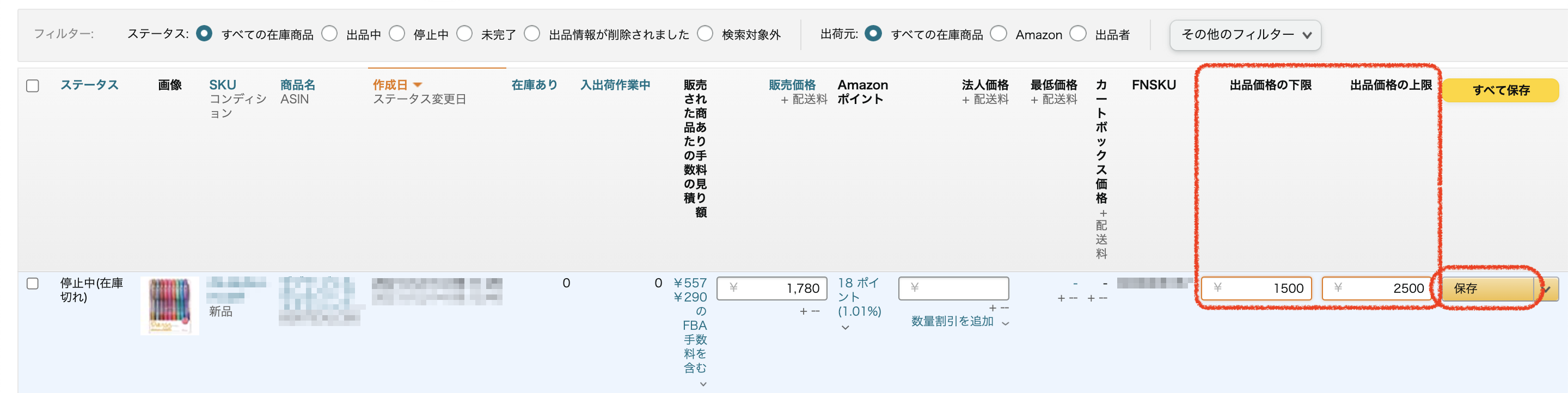Select the 停止中 status filter
The height and width of the screenshot is (393, 1568).
397,34
